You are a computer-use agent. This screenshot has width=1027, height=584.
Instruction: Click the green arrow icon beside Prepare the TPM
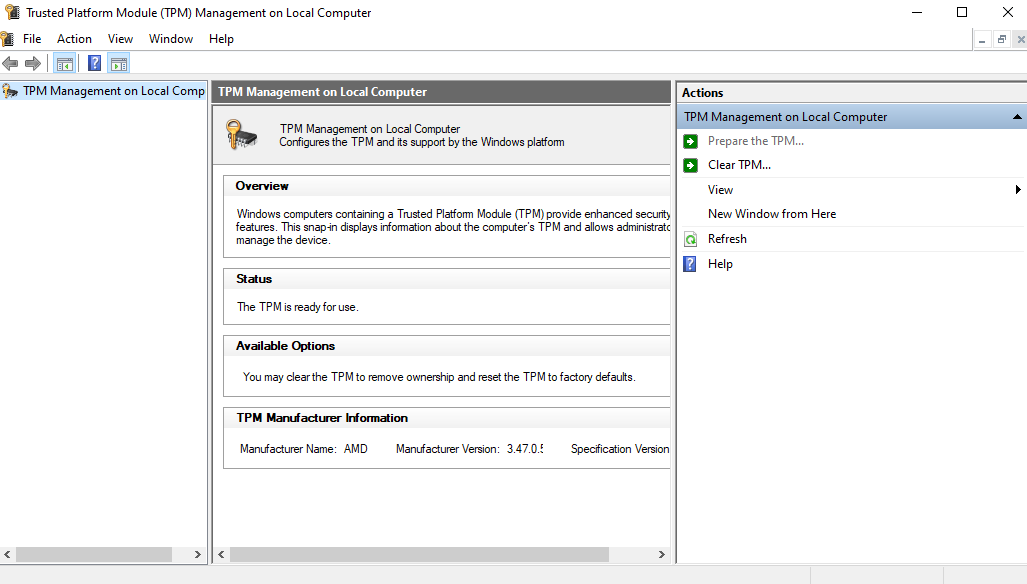[x=690, y=141]
